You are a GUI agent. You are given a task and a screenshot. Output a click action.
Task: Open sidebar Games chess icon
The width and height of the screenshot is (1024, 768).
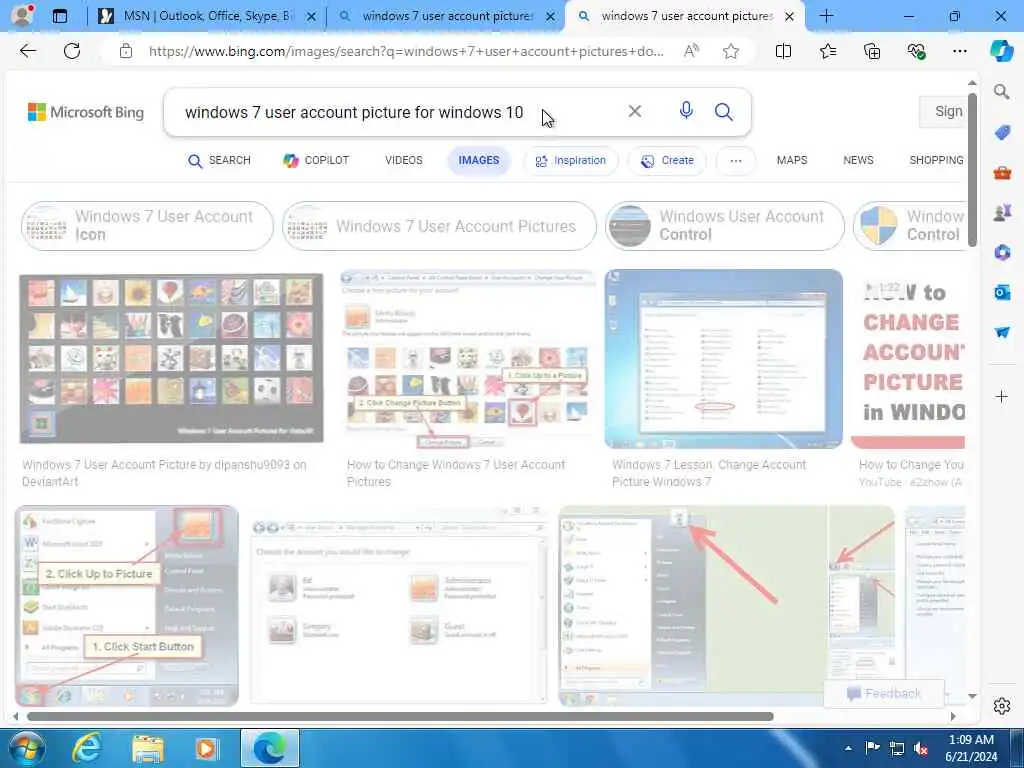click(1002, 212)
